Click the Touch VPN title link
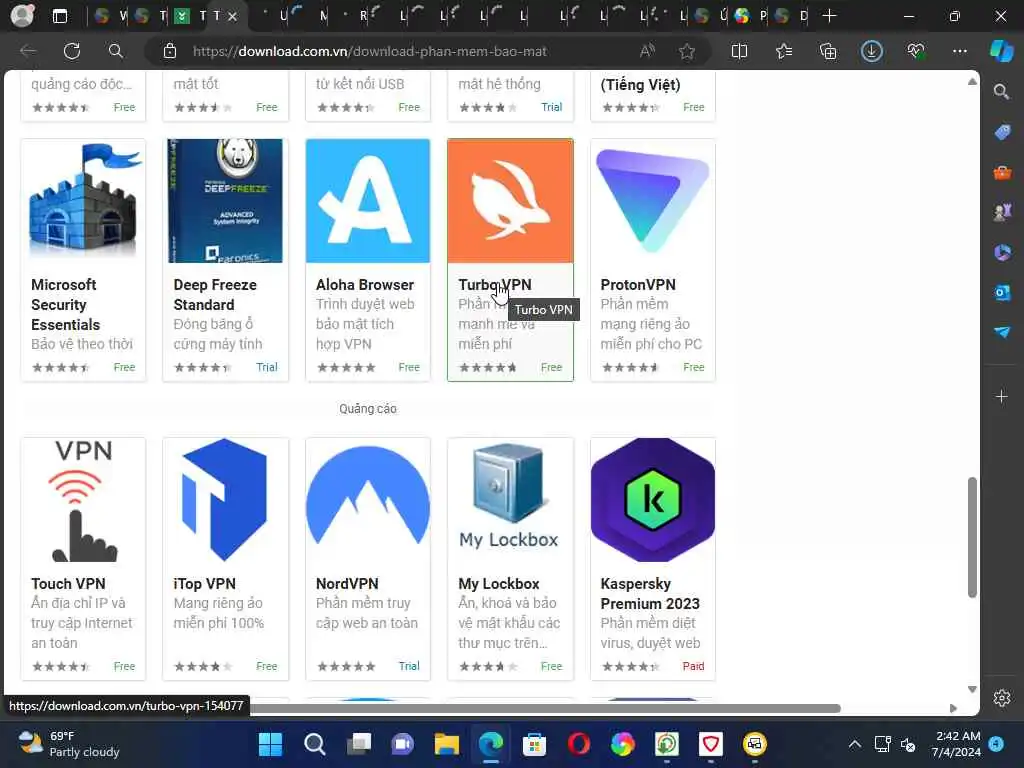This screenshot has width=1024, height=768. click(x=68, y=584)
